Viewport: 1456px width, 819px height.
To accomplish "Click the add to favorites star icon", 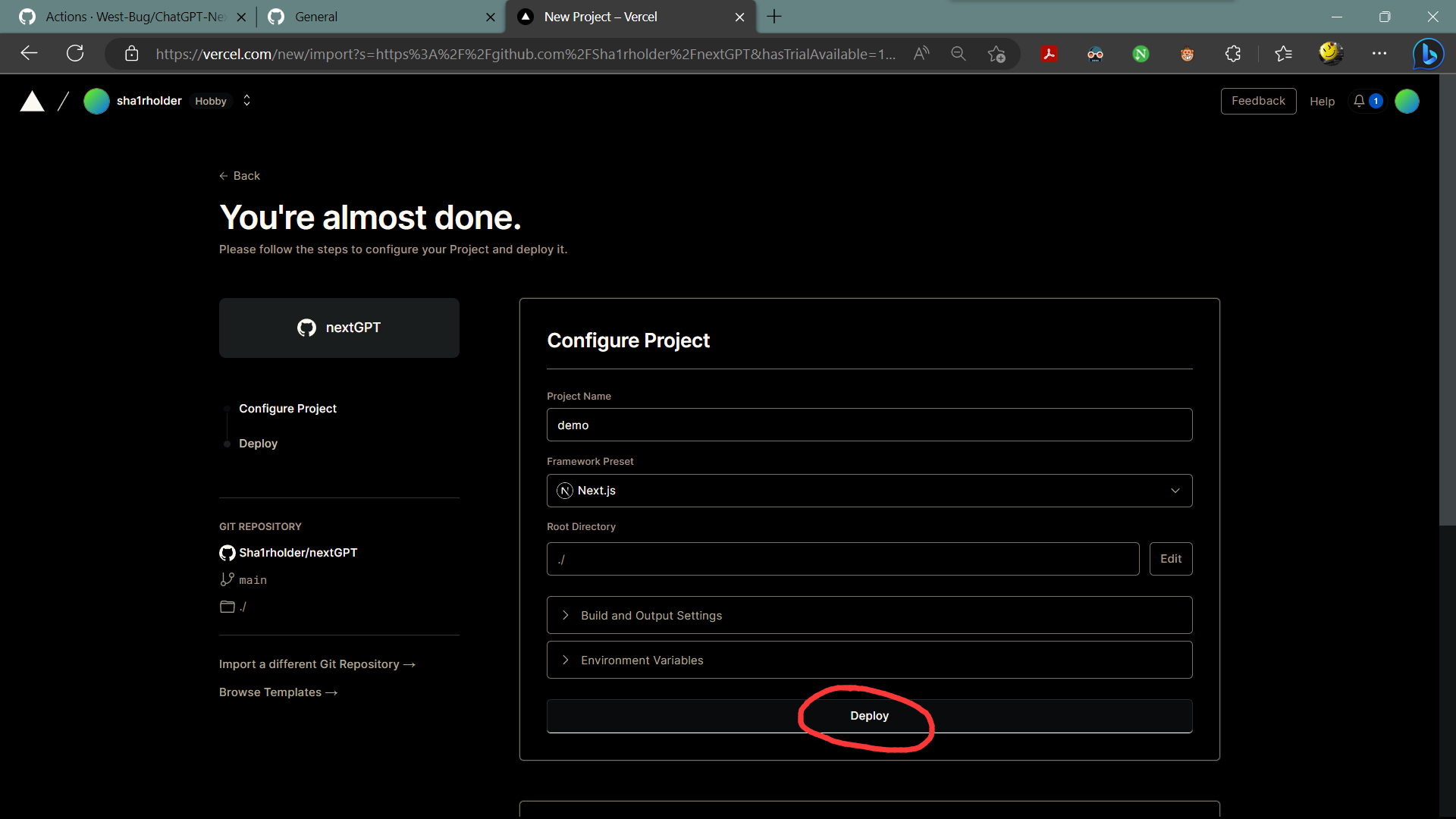I will [996, 54].
